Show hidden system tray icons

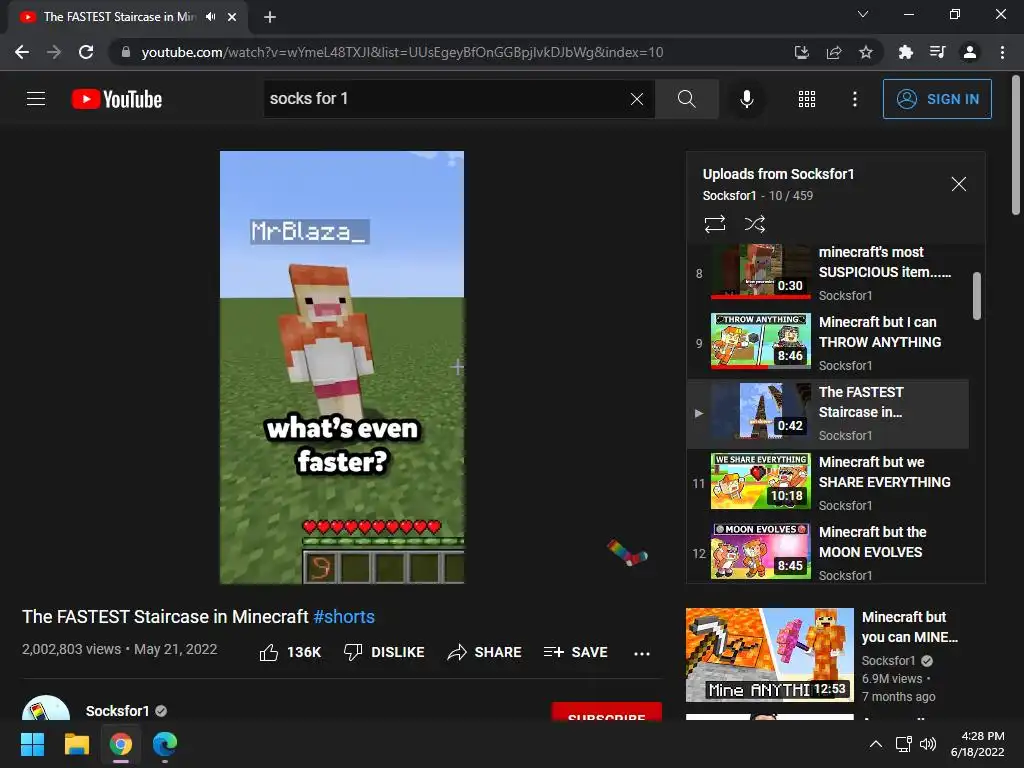876,744
